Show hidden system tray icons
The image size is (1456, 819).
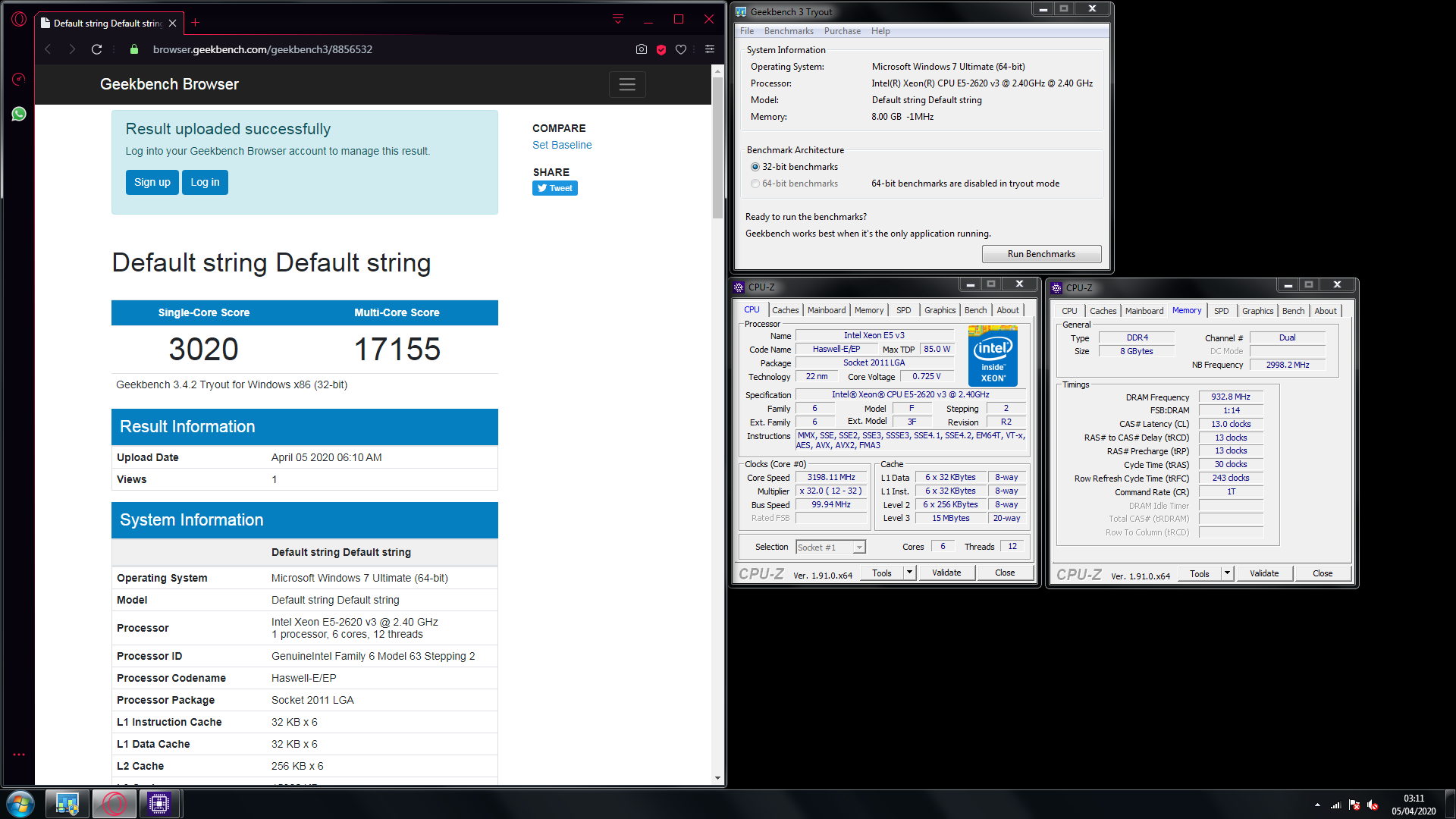[x=1317, y=805]
